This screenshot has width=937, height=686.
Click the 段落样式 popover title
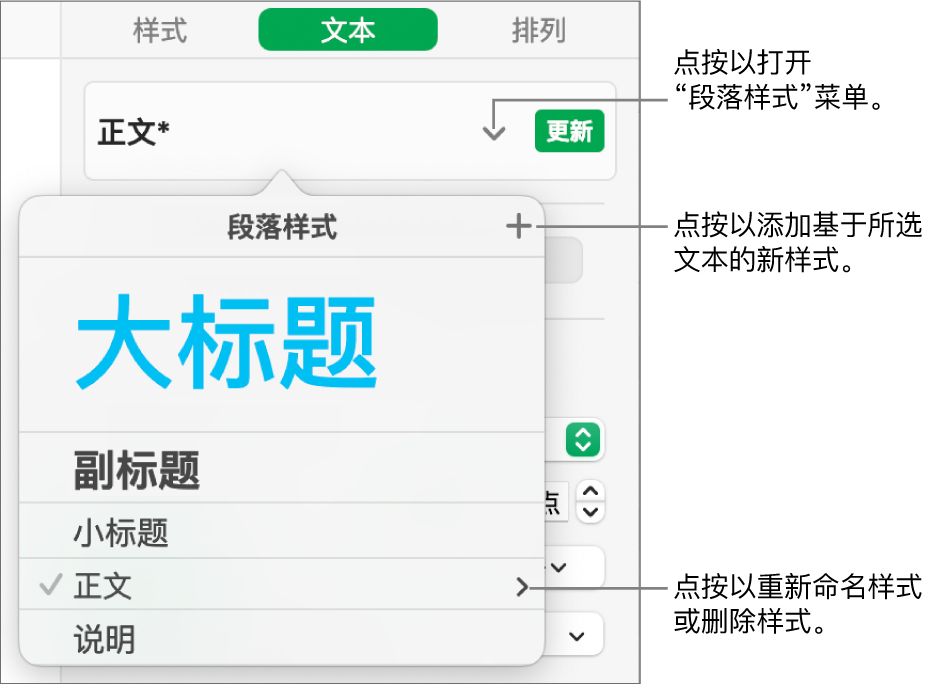282,227
